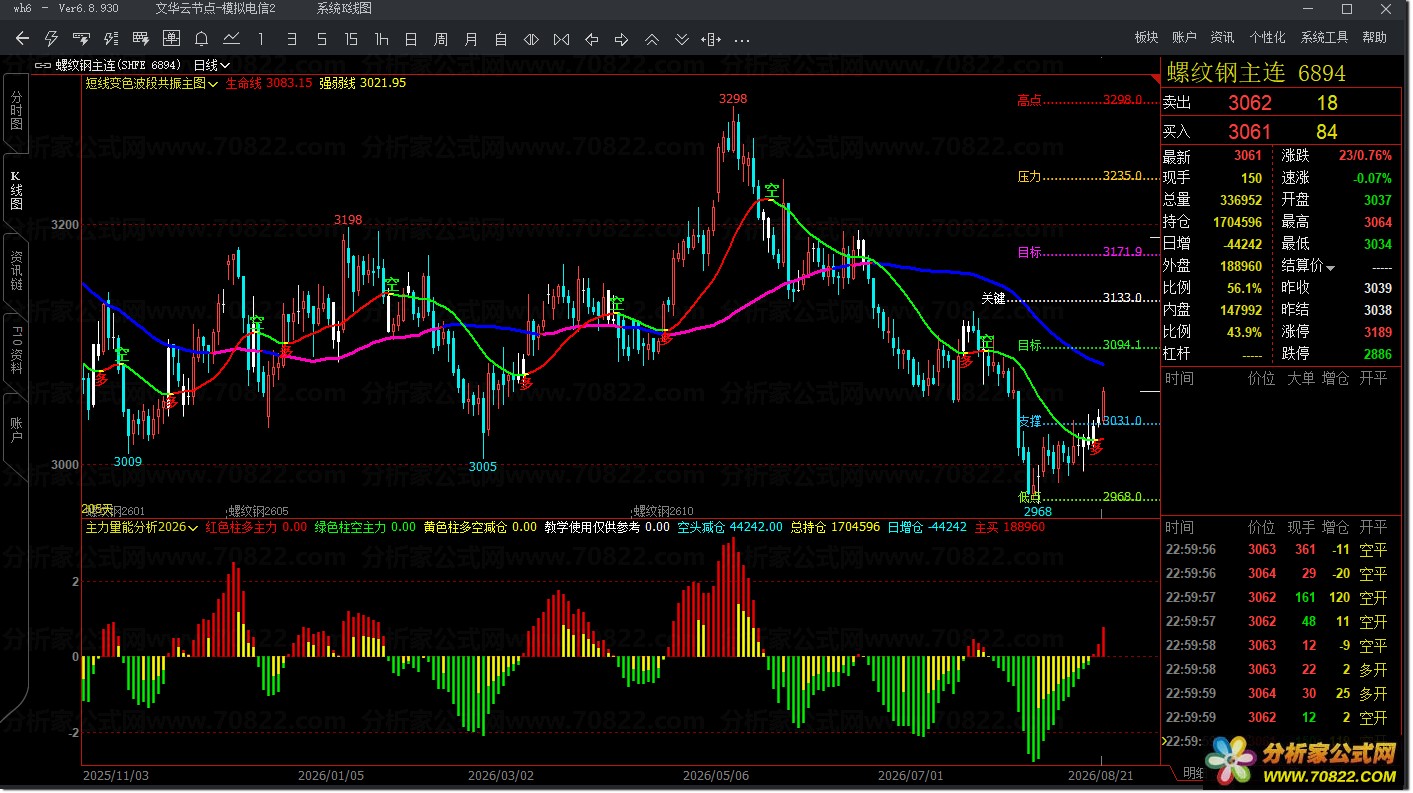
Task: Select the 1-minute period button
Action: coord(261,39)
